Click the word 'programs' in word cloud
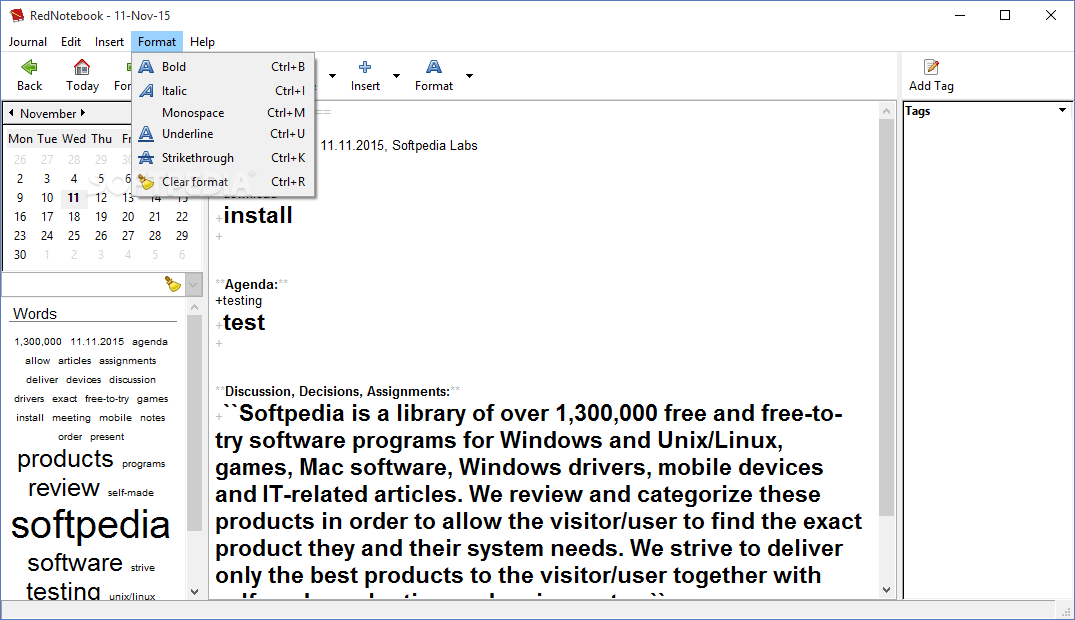Image resolution: width=1075 pixels, height=620 pixels. 143,464
